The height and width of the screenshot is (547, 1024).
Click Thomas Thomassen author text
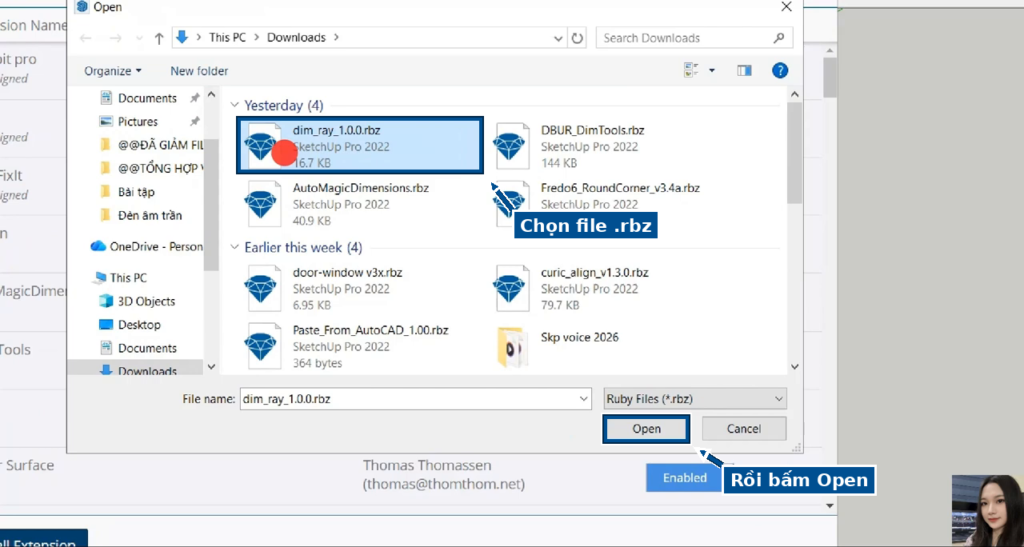pos(427,465)
